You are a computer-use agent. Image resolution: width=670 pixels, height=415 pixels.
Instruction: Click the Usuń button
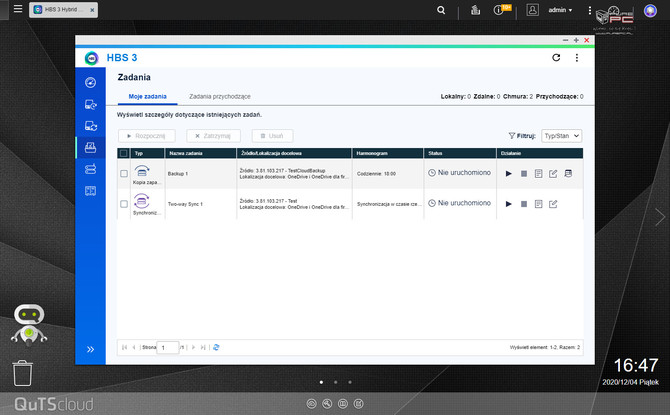(272, 136)
